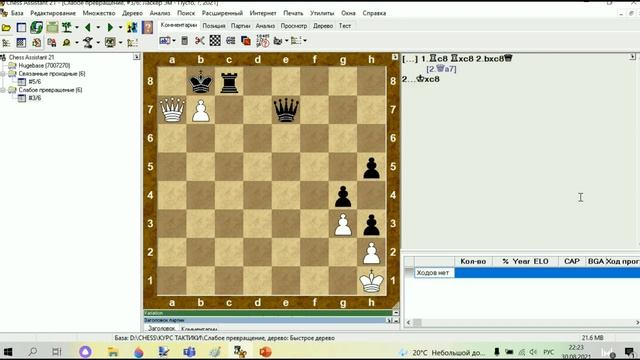Image resolution: width=640 pixels, height=360 pixels.
Task: Click horizontal scrollbar left arrow under table
Action: pyautogui.click(x=409, y=322)
